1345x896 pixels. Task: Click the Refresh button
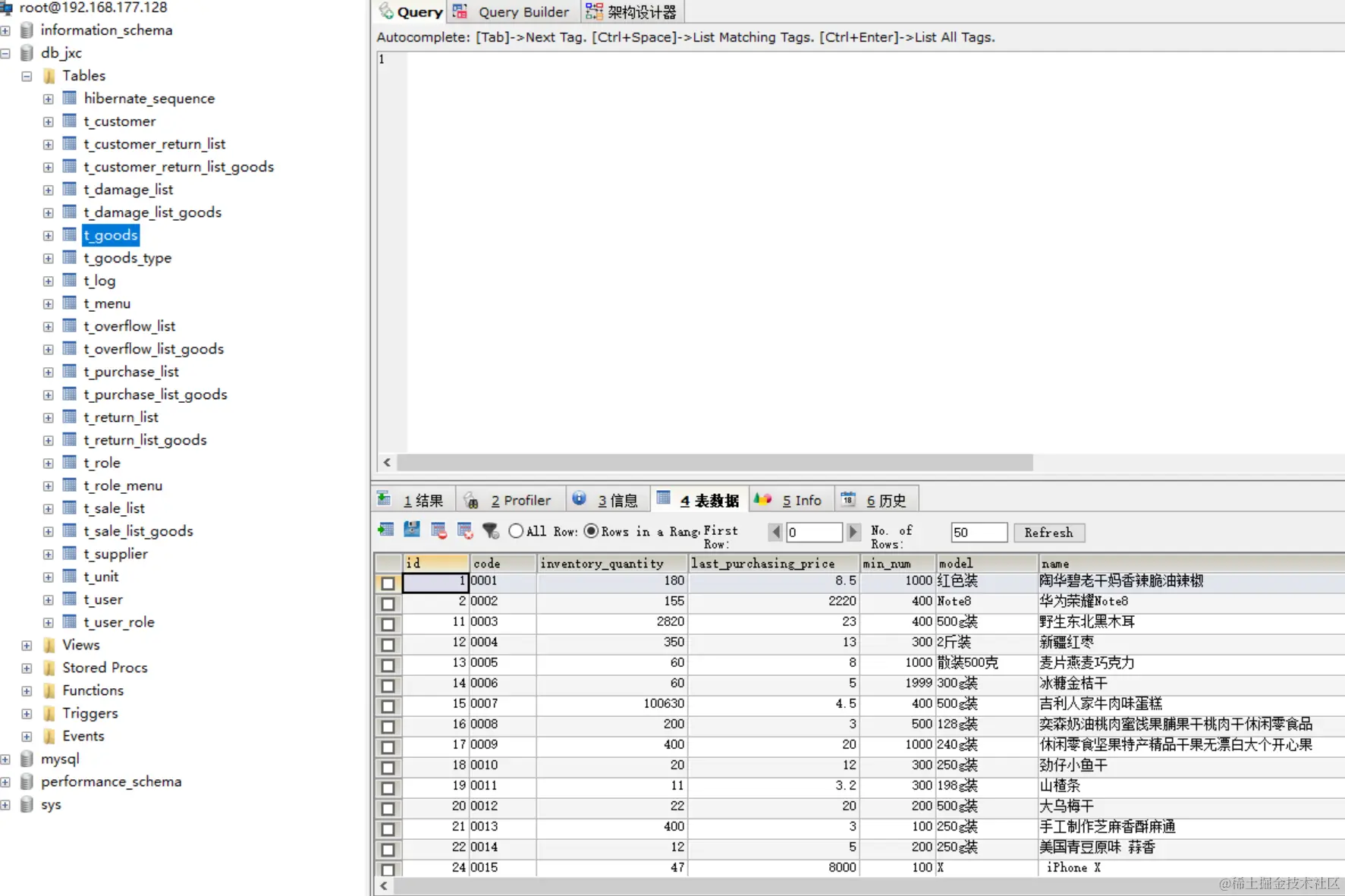click(x=1048, y=533)
